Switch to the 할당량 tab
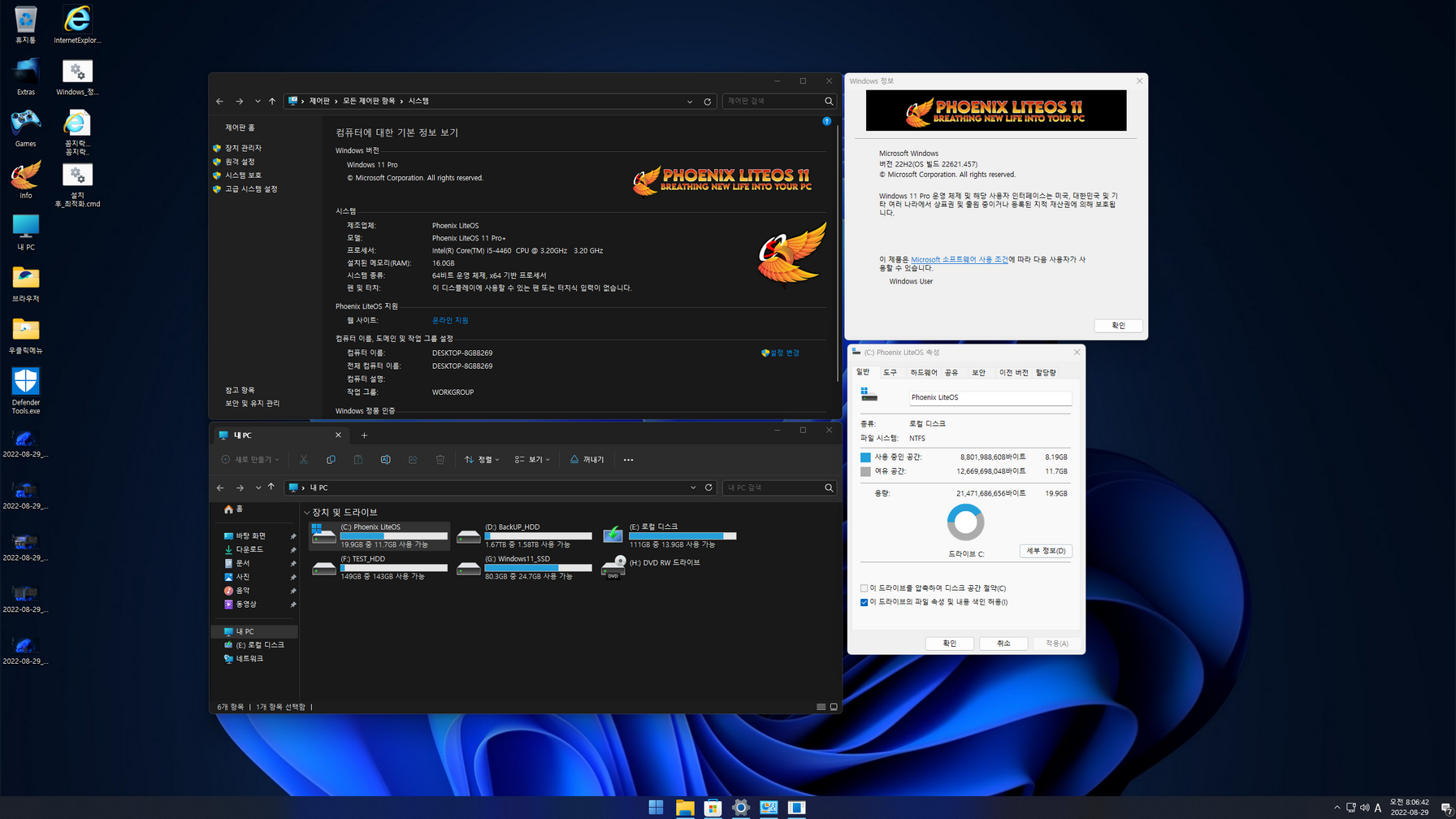Image resolution: width=1456 pixels, height=819 pixels. point(1046,372)
